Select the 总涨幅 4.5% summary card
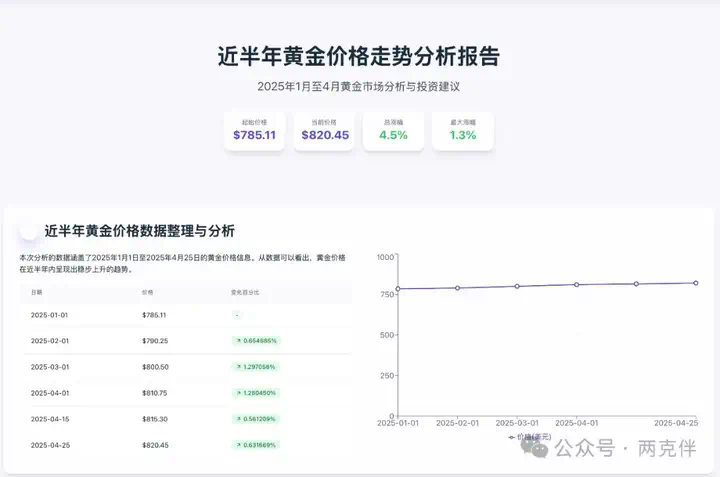720x477 pixels. (x=394, y=130)
